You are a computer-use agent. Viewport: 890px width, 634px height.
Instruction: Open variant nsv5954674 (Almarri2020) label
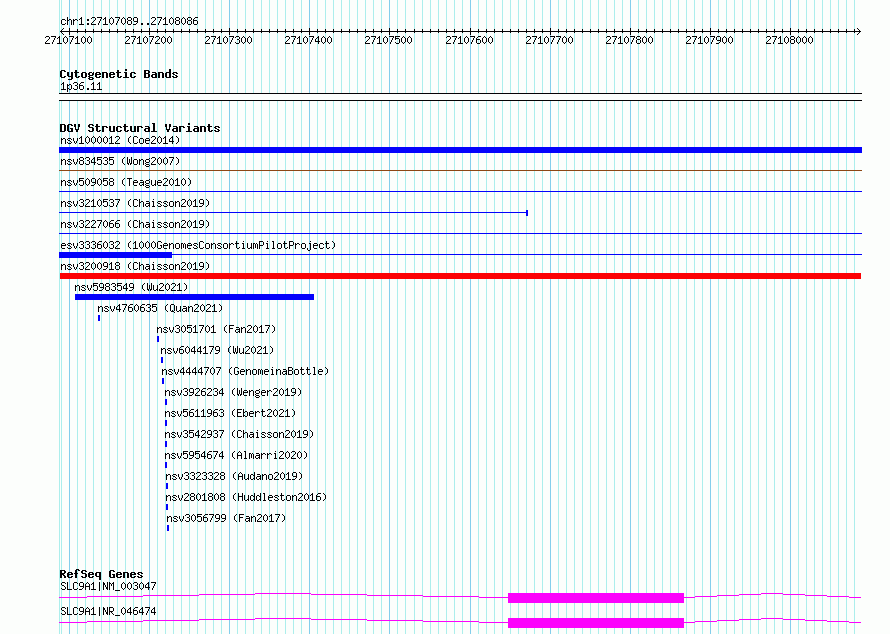(x=236, y=455)
